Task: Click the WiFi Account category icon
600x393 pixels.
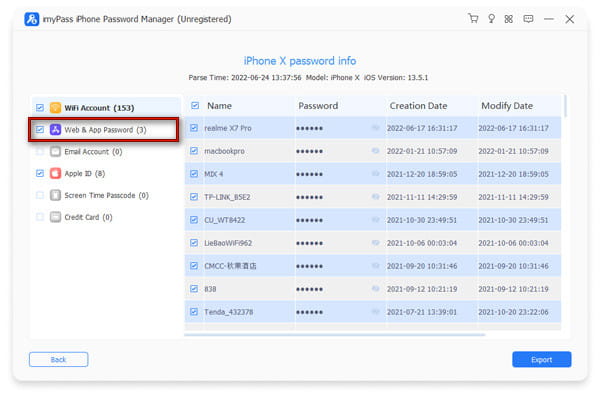Action: tap(55, 108)
